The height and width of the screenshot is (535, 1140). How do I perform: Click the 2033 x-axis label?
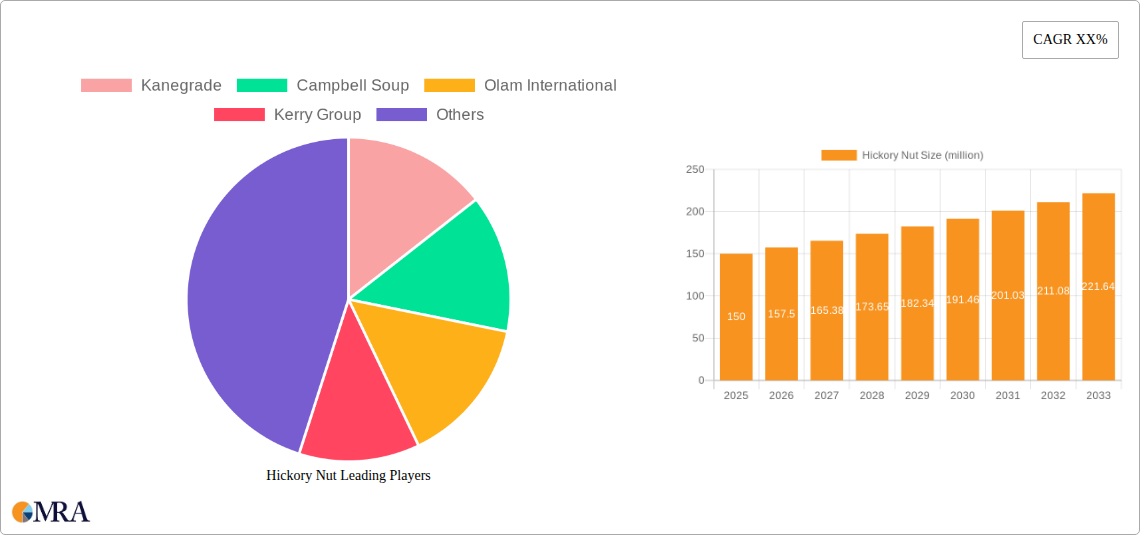1099,396
